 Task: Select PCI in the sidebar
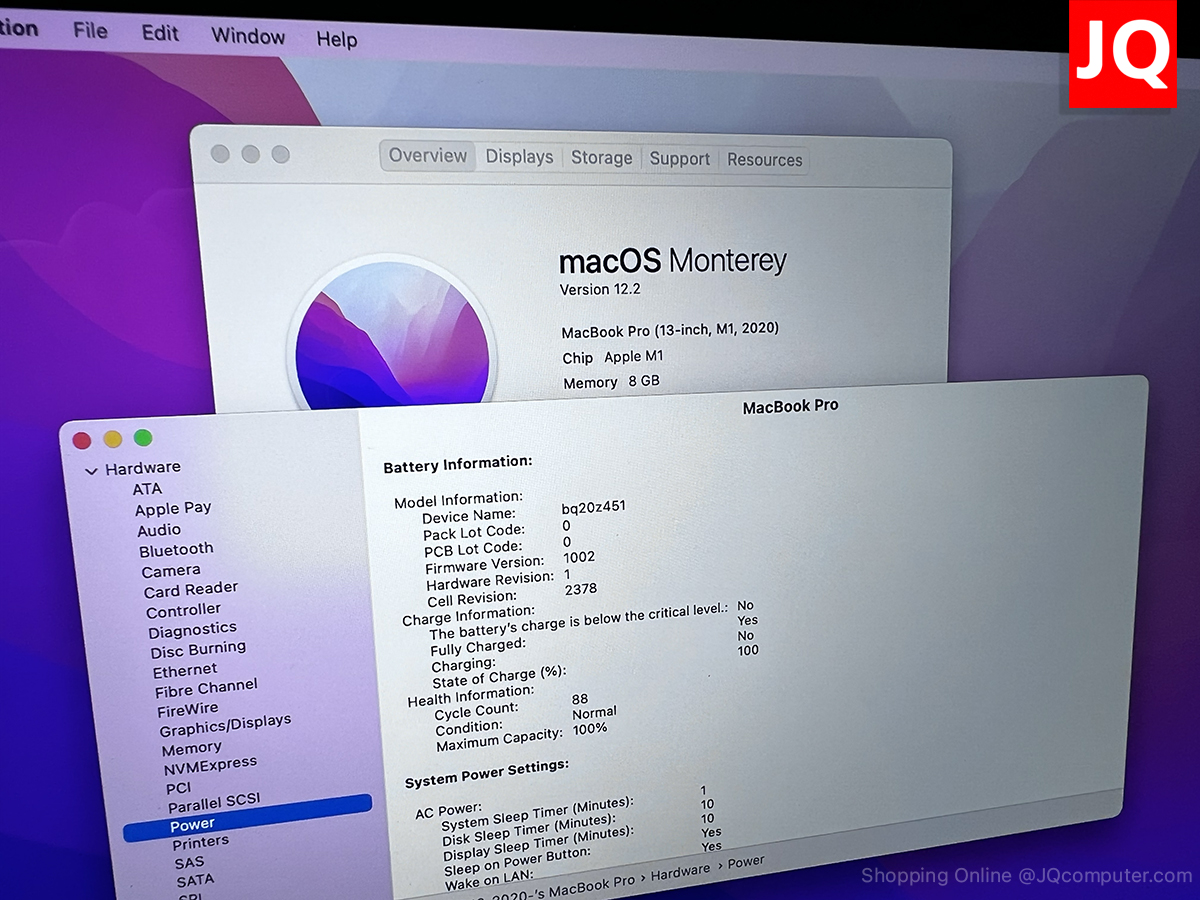[x=178, y=788]
